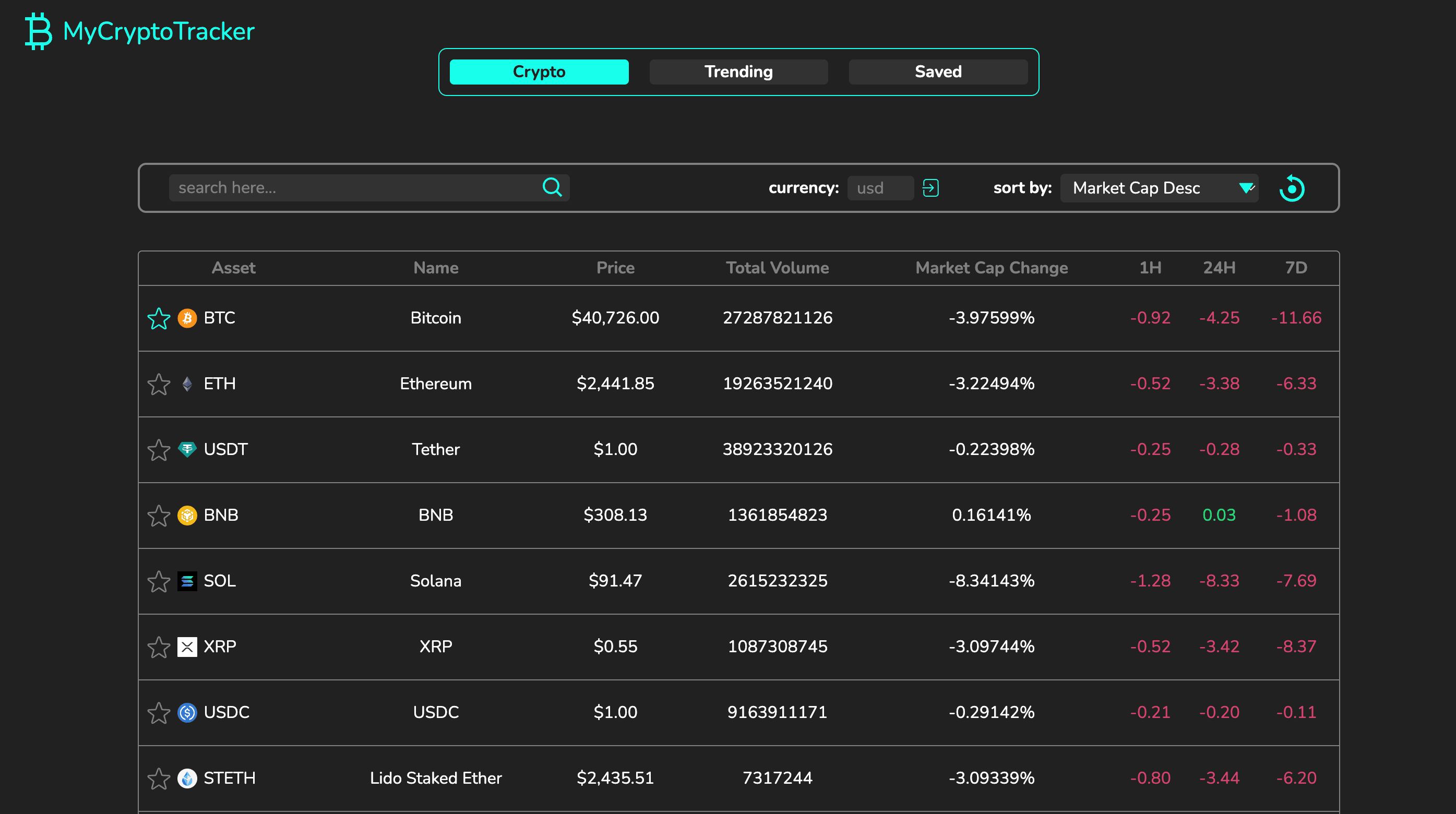Open the Bitcoin name link

point(436,318)
